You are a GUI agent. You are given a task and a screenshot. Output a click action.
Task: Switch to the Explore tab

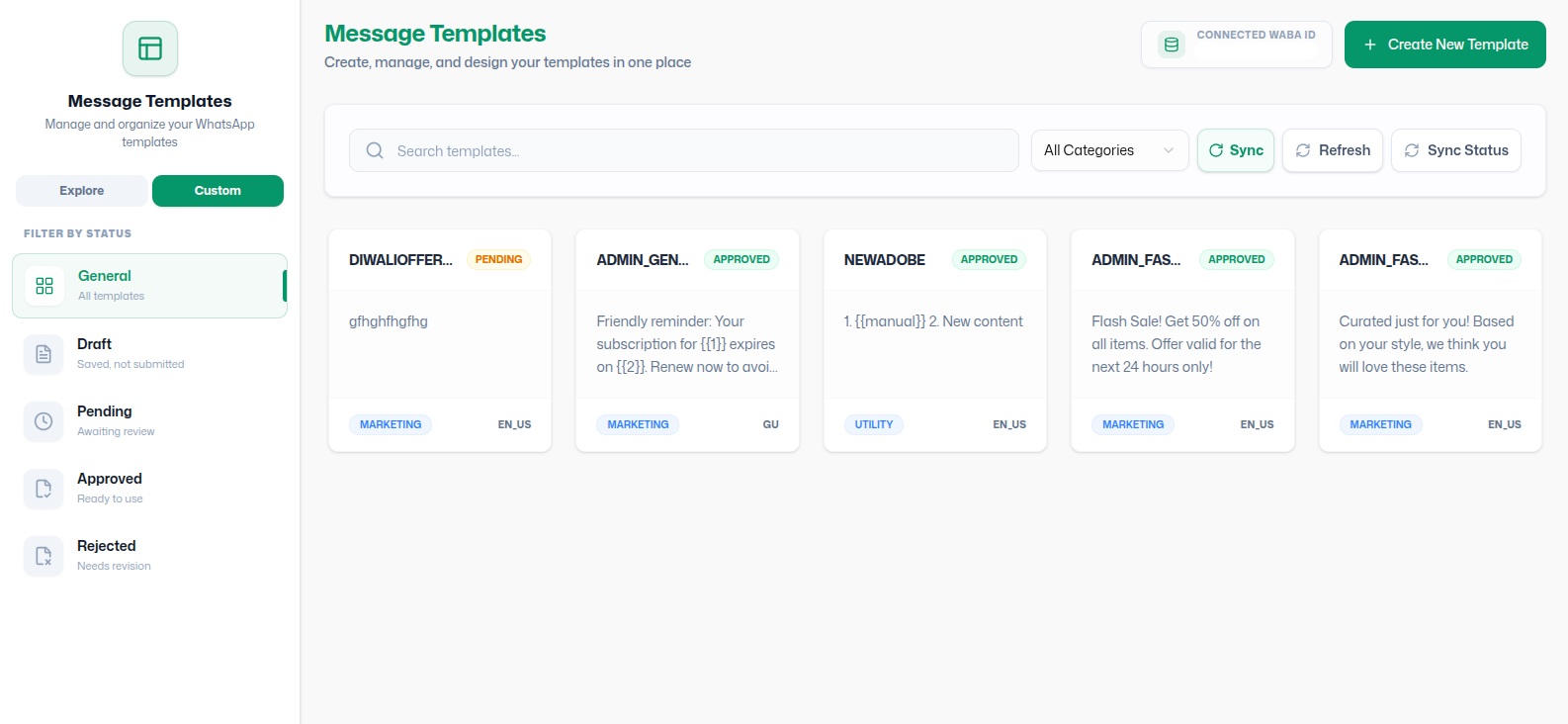[x=82, y=191]
